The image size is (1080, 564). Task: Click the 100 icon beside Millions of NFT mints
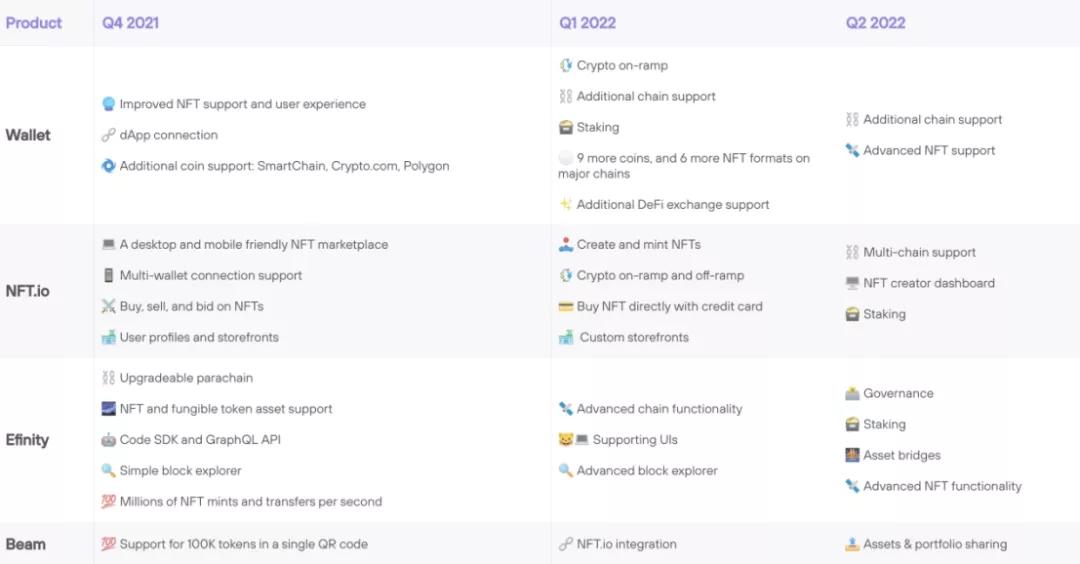click(108, 502)
